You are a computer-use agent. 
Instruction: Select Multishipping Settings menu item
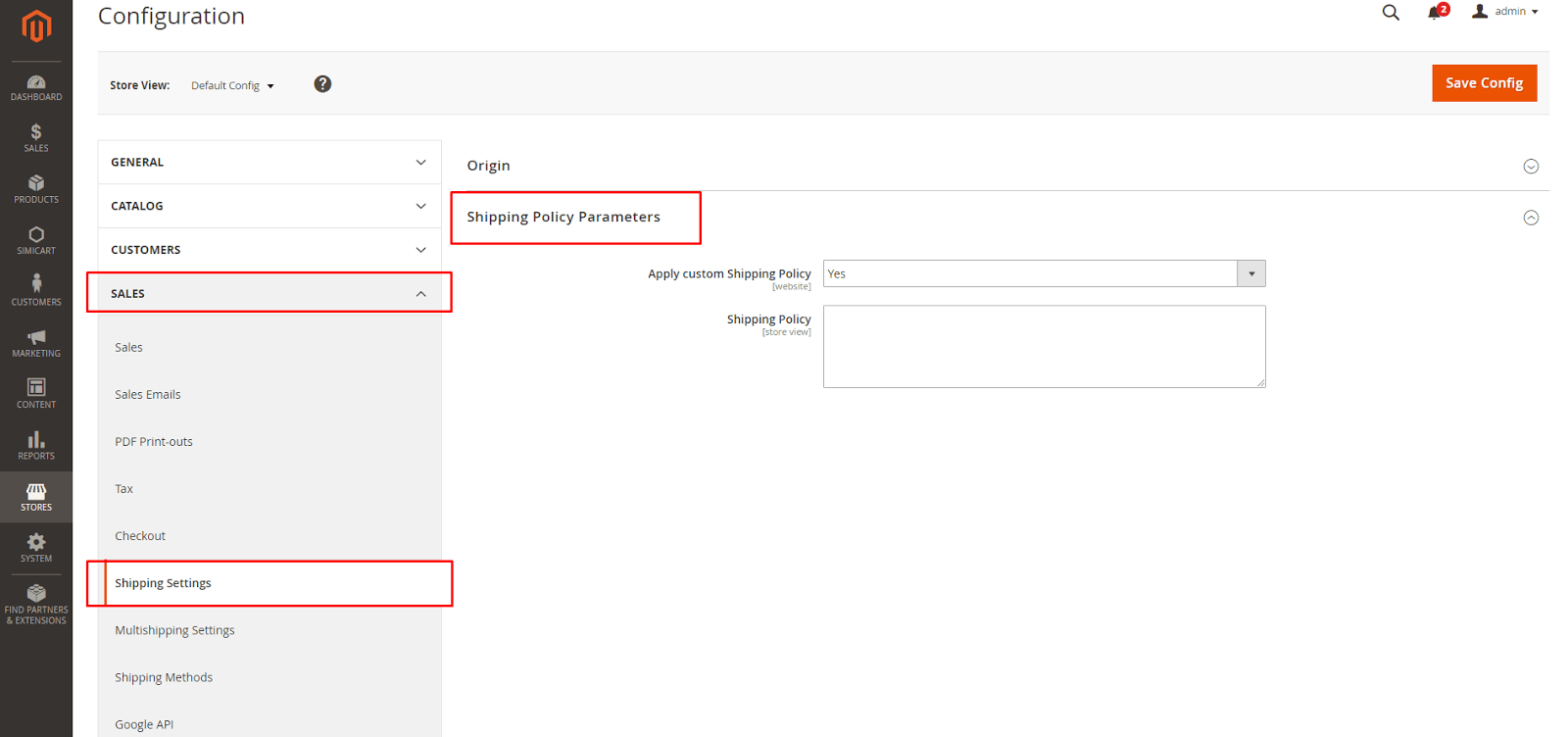pyautogui.click(x=174, y=630)
